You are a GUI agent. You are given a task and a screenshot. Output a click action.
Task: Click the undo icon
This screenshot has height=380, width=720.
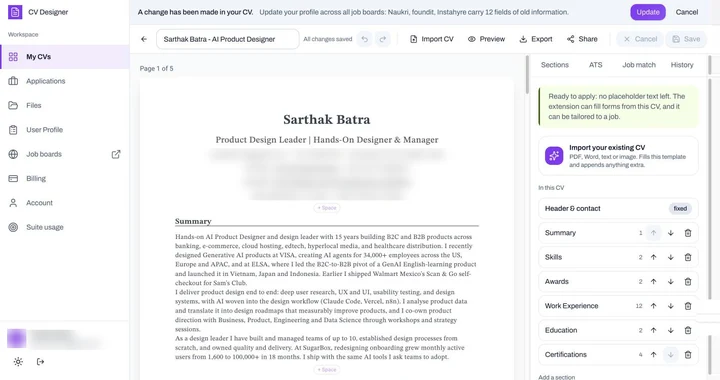pyautogui.click(x=365, y=39)
